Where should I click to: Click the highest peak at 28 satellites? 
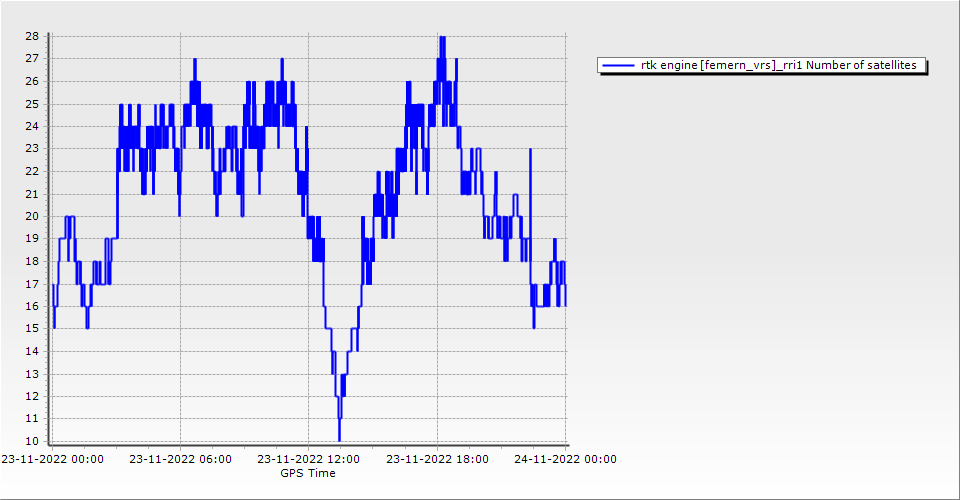[x=441, y=37]
